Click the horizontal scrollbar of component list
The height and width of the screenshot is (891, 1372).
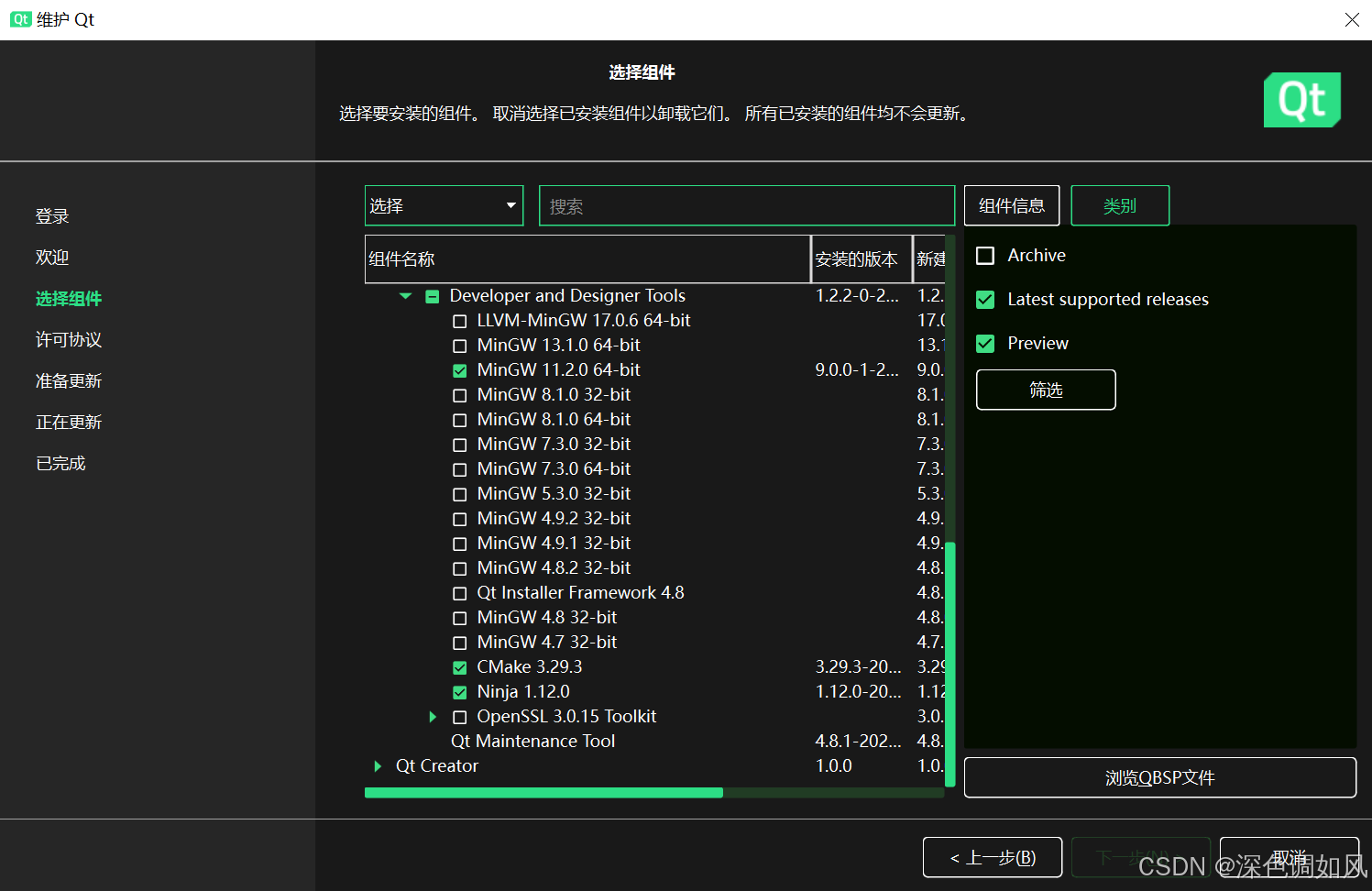(543, 793)
